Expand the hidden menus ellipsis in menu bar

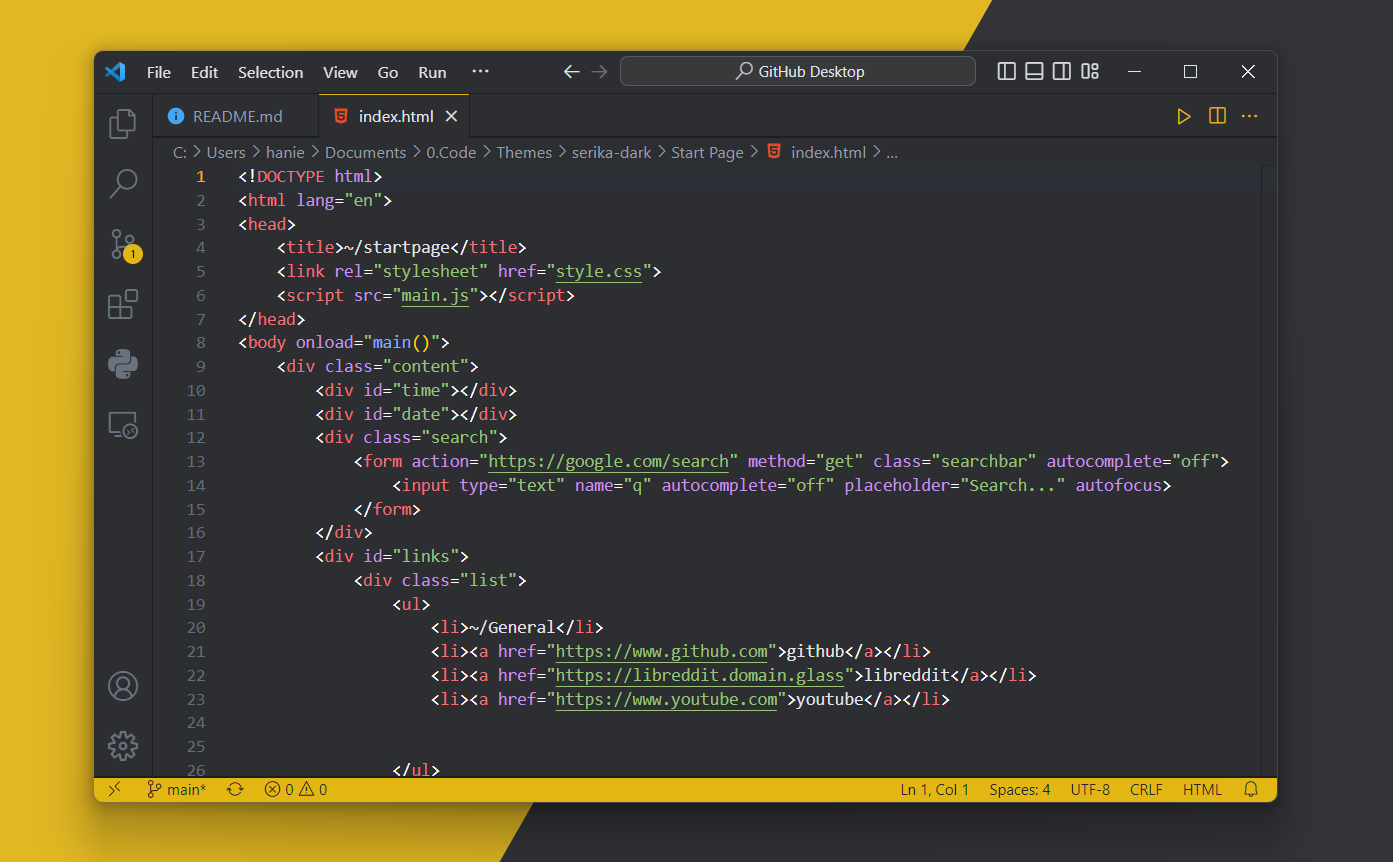pos(480,72)
